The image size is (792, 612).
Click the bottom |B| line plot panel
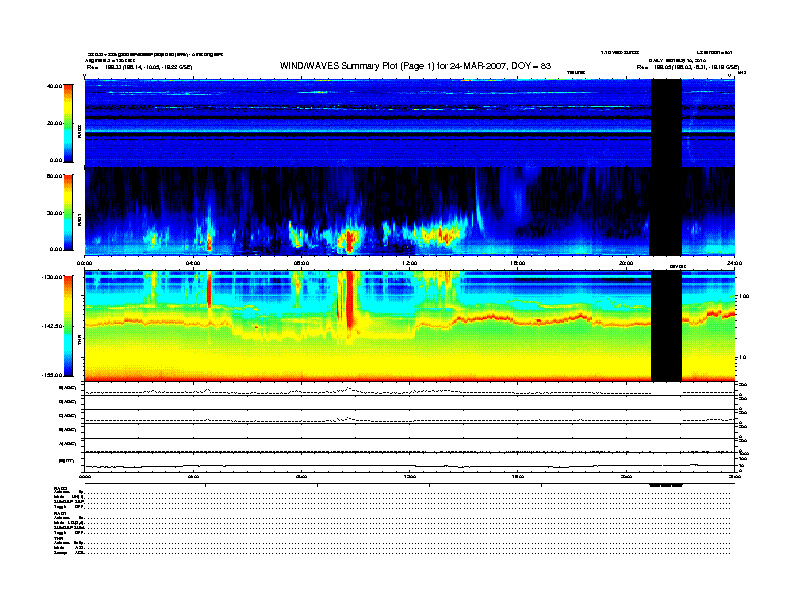click(x=410, y=462)
